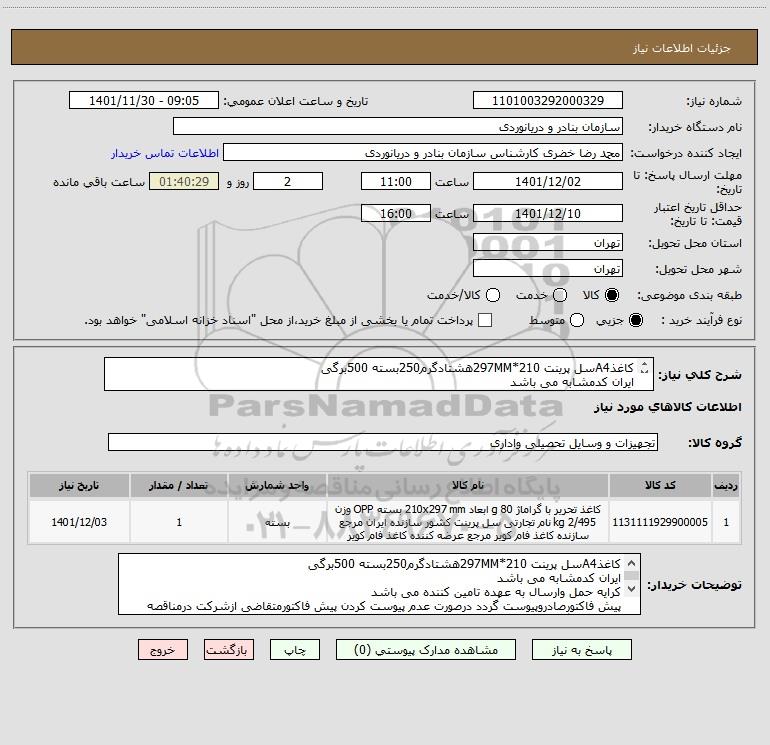This screenshot has height=745, width=770.
Task: Click ایجاد کننده درخواست field
Action: (423, 153)
